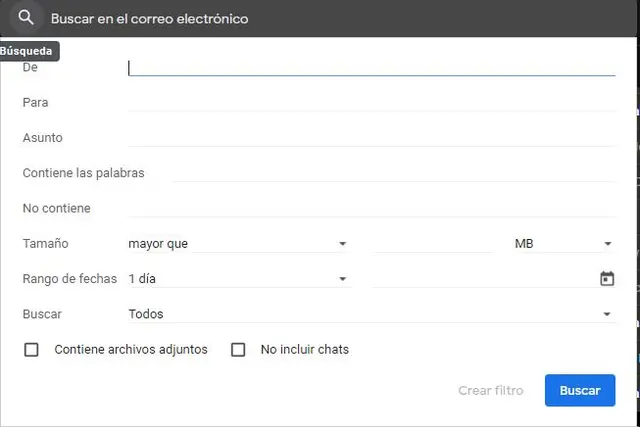
Task: Click the 'No contiene' text field
Action: tap(370, 208)
